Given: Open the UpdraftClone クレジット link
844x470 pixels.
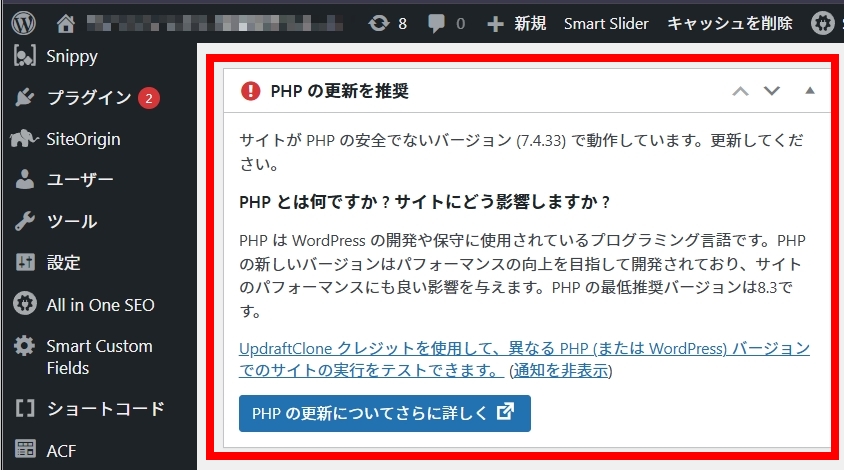Looking at the screenshot, I should click(524, 359).
